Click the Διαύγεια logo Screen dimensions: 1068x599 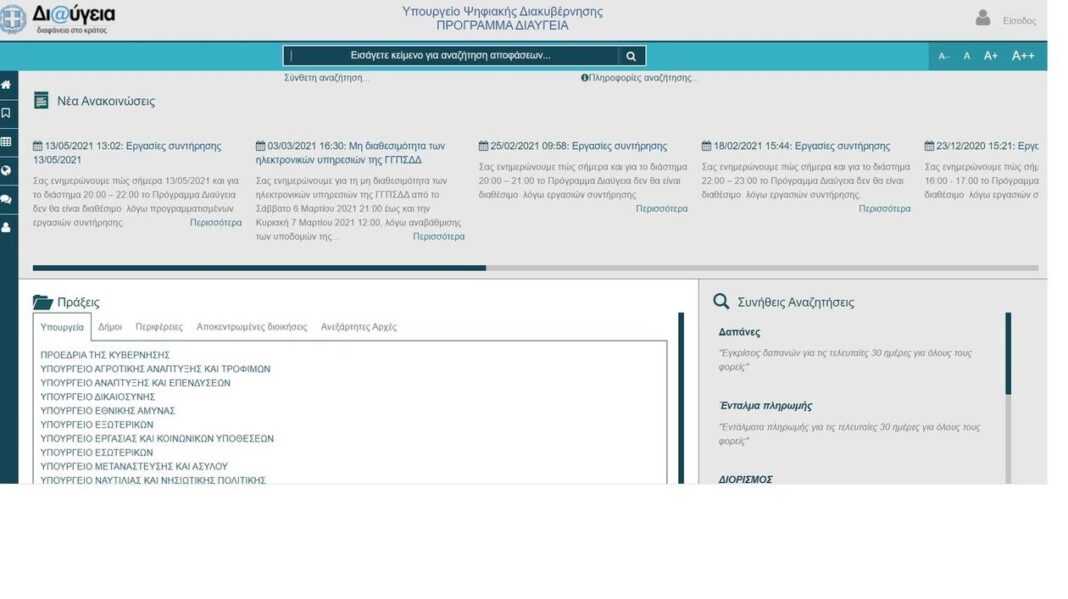tap(60, 19)
